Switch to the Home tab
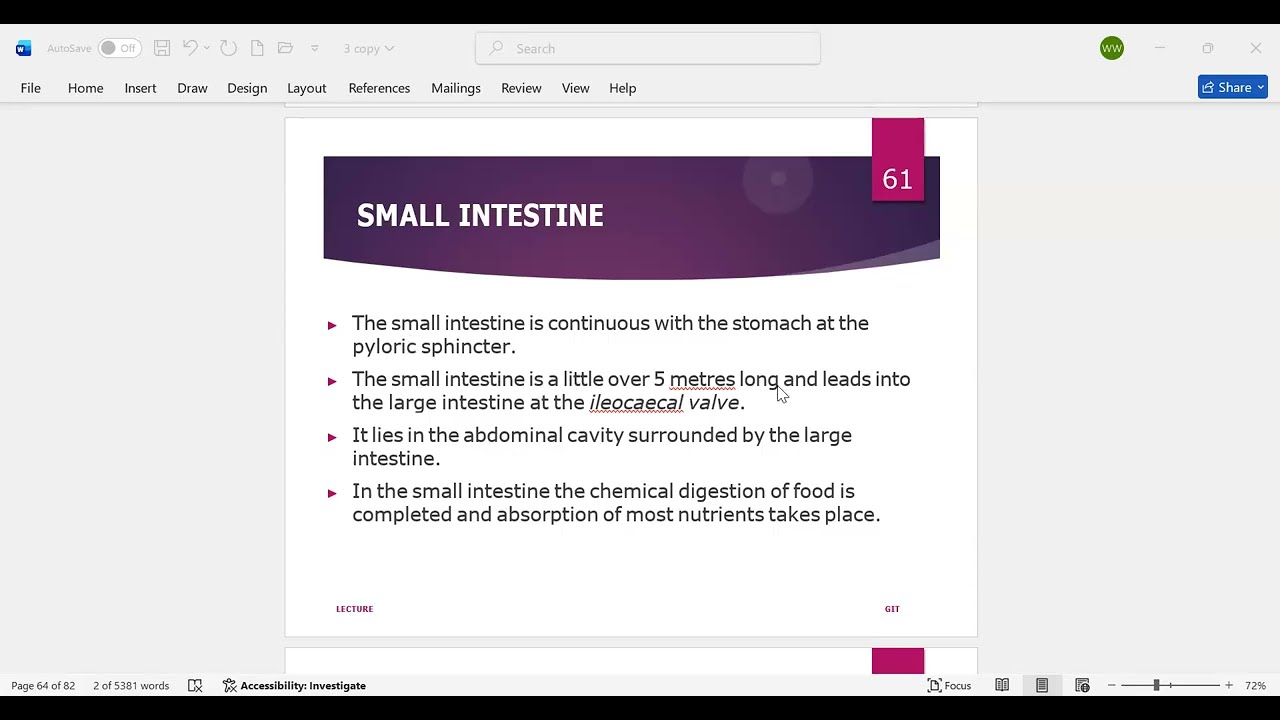 (x=86, y=88)
